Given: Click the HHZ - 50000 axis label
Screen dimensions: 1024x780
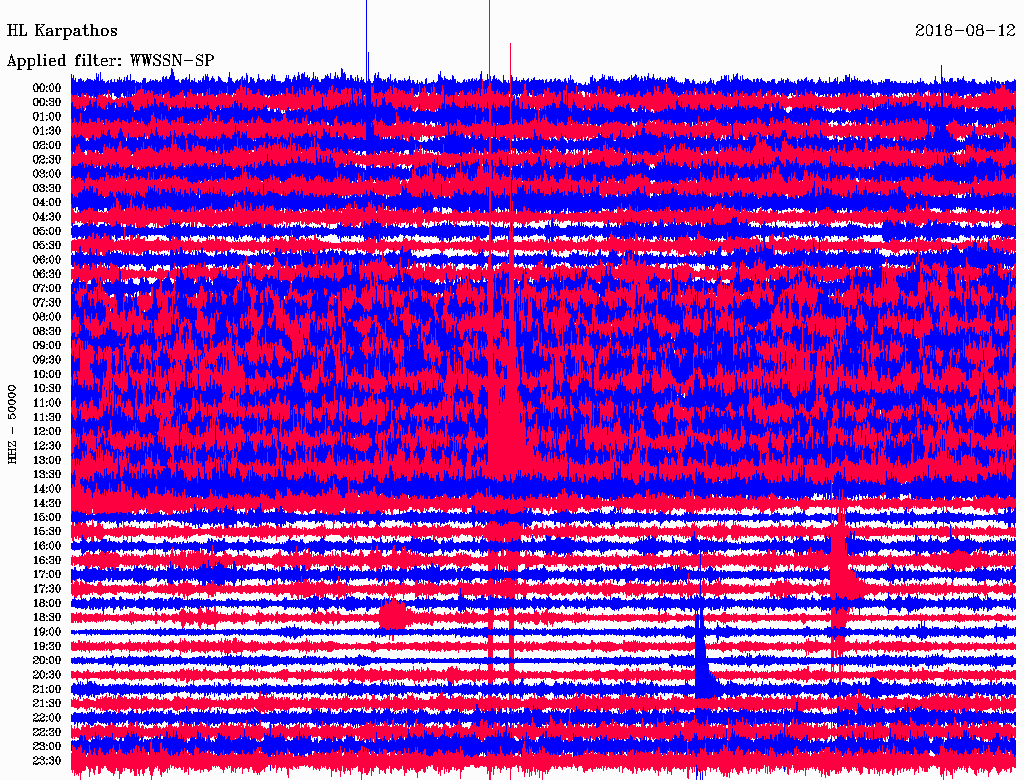Looking at the screenshot, I should [12, 424].
